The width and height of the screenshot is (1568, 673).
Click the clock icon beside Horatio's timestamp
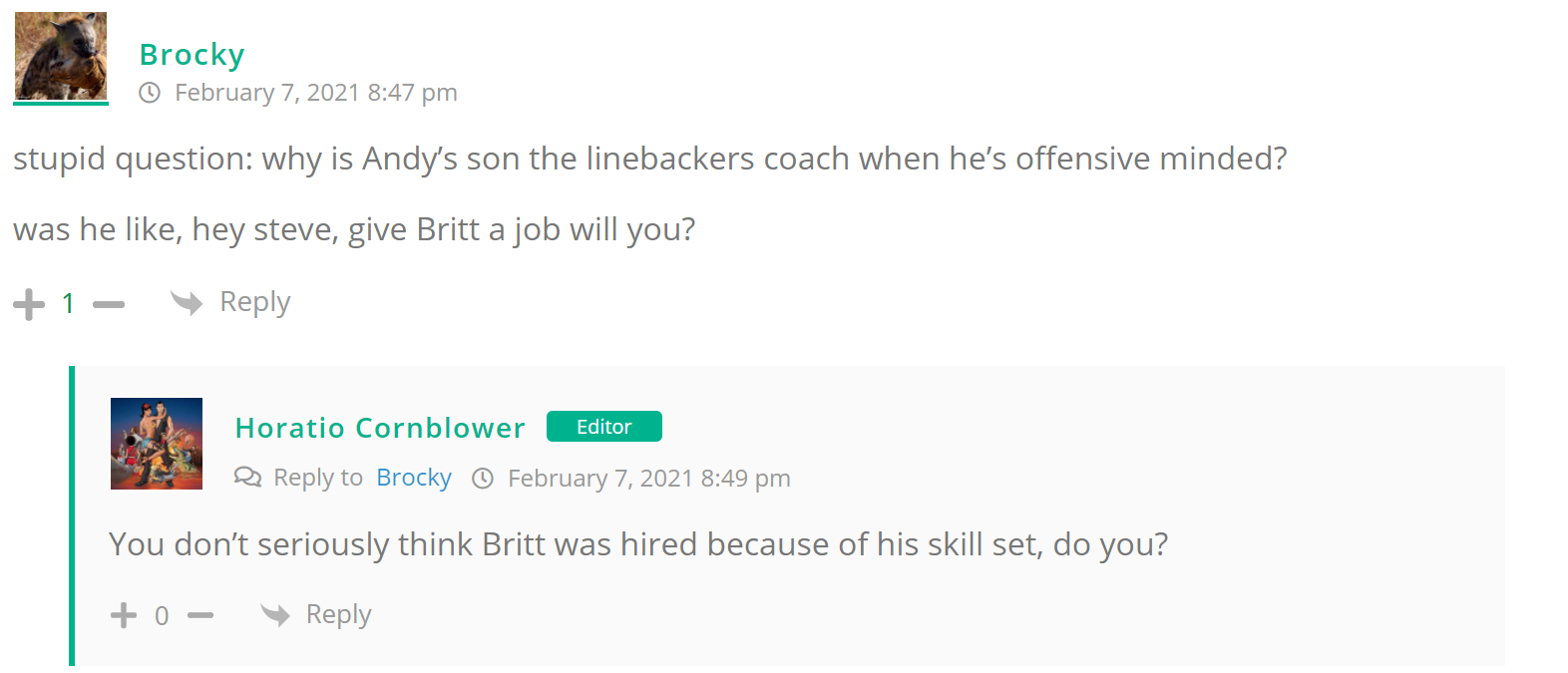483,479
